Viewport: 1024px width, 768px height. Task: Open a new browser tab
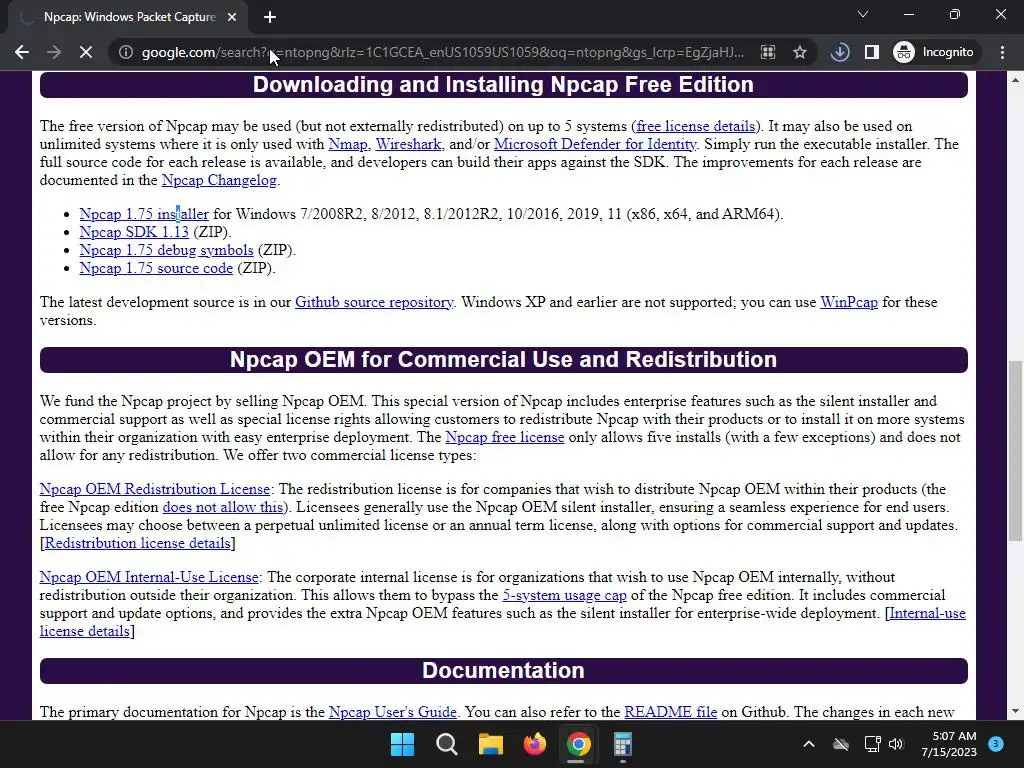click(x=270, y=17)
